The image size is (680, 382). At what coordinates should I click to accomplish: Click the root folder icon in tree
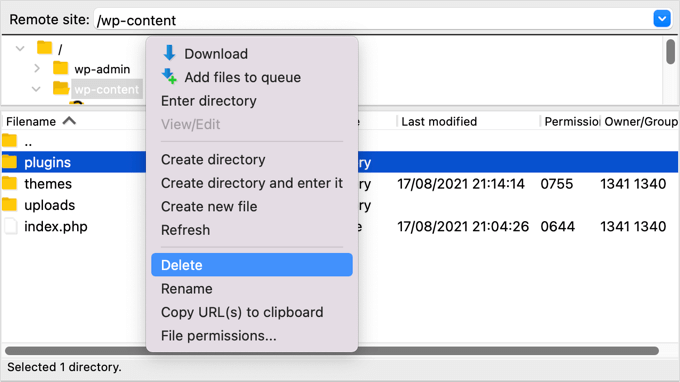coord(45,48)
